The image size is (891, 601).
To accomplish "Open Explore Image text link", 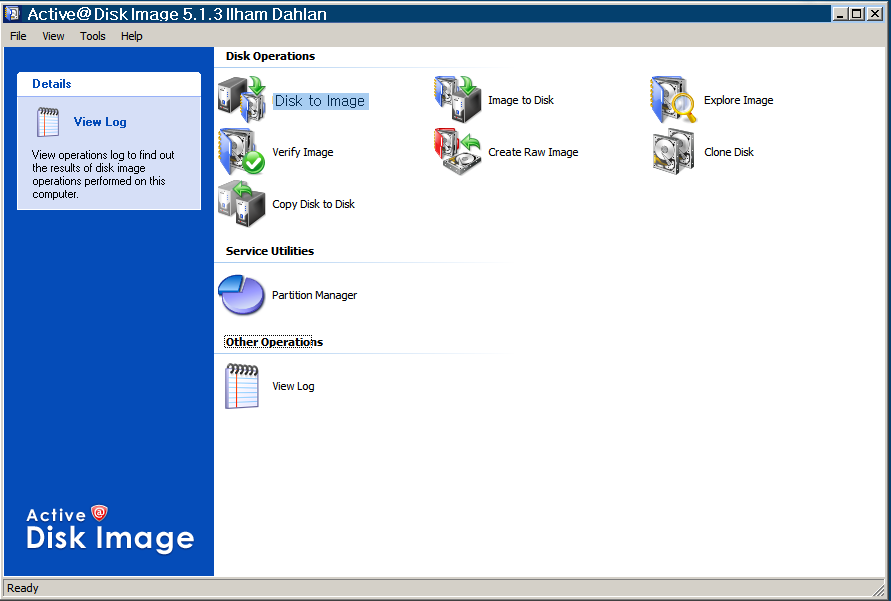I will [738, 100].
